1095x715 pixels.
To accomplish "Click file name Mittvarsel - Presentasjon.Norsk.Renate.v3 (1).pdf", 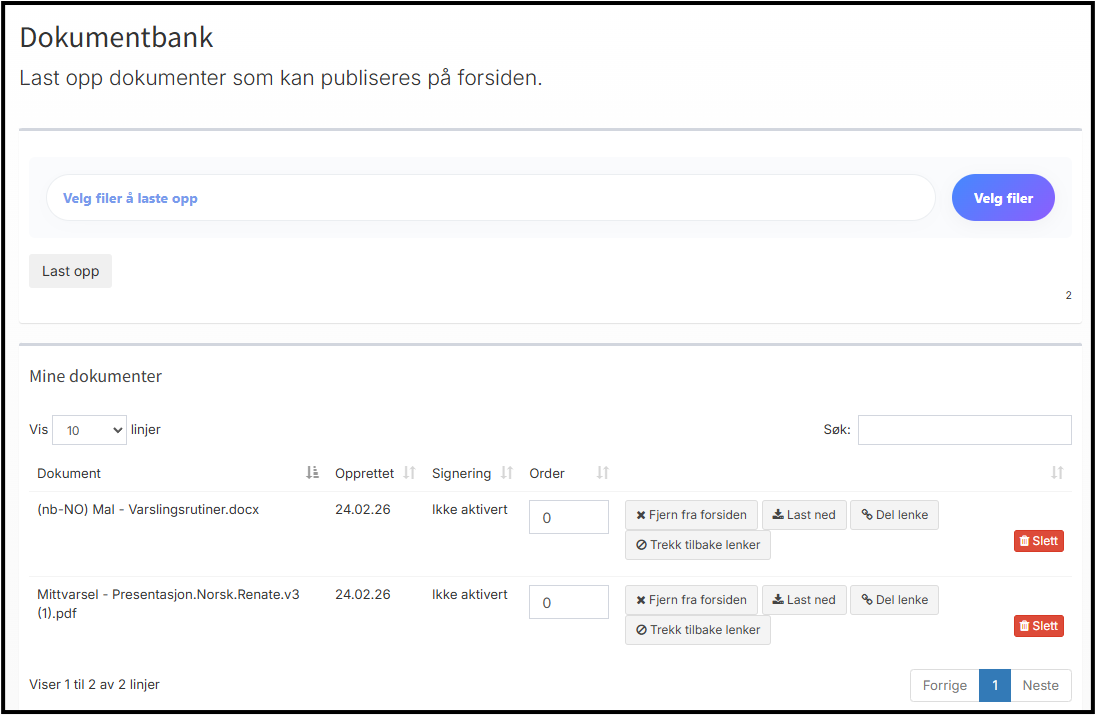I will tap(168, 604).
